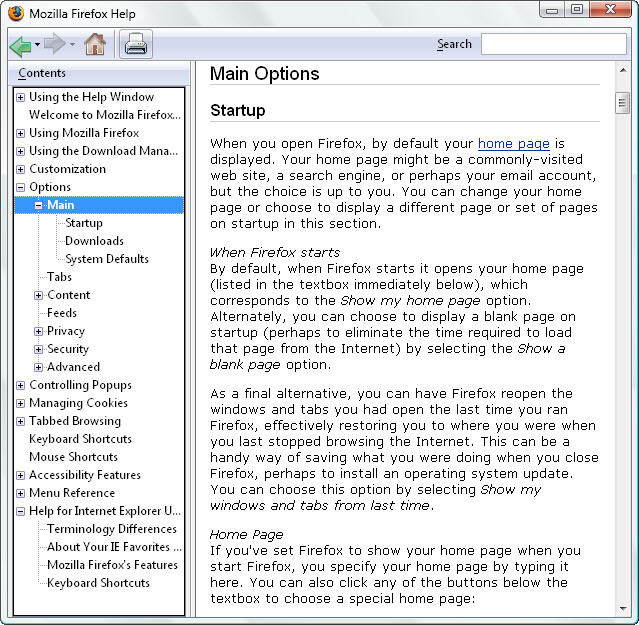Click the Firefox logo in title bar

click(16, 13)
